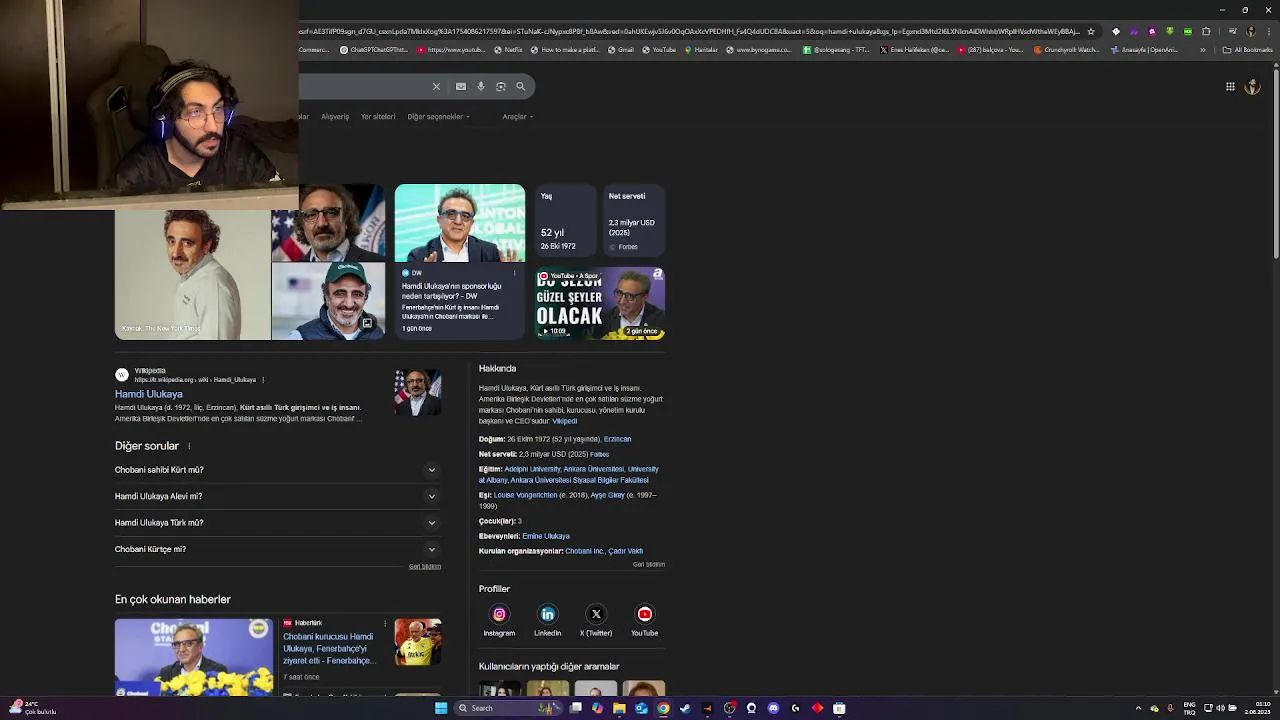Viewport: 1280px width, 720px height.
Task: Click the magnifier search button
Action: 521,86
